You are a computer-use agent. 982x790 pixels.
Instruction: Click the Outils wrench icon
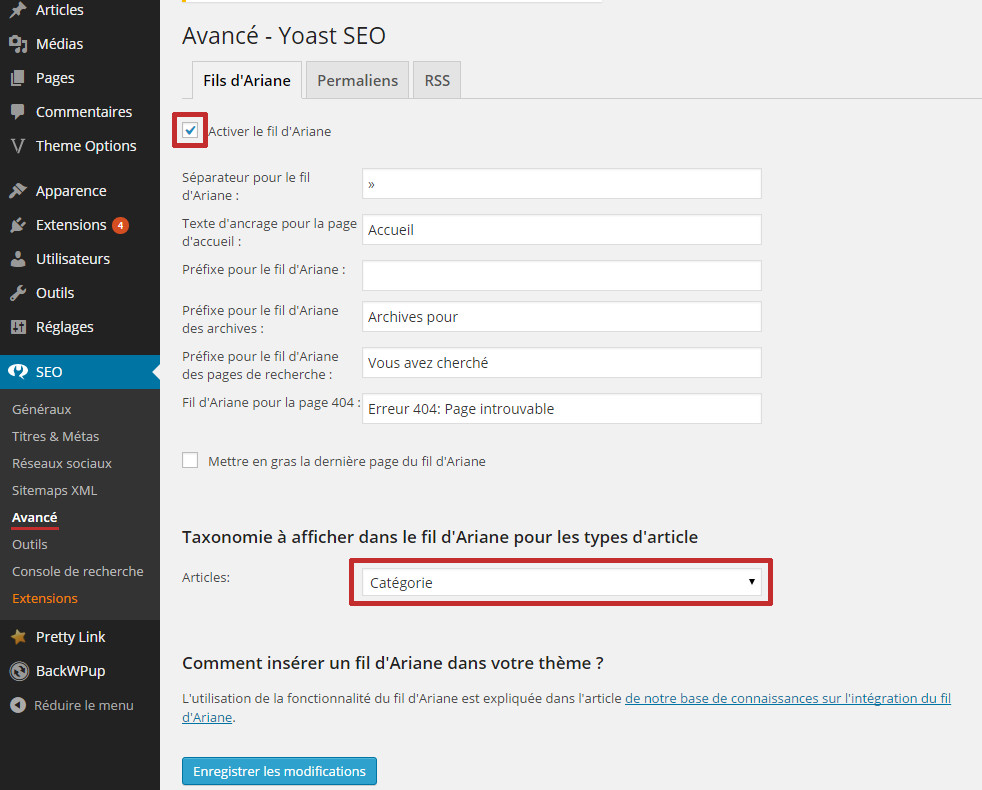click(x=18, y=293)
